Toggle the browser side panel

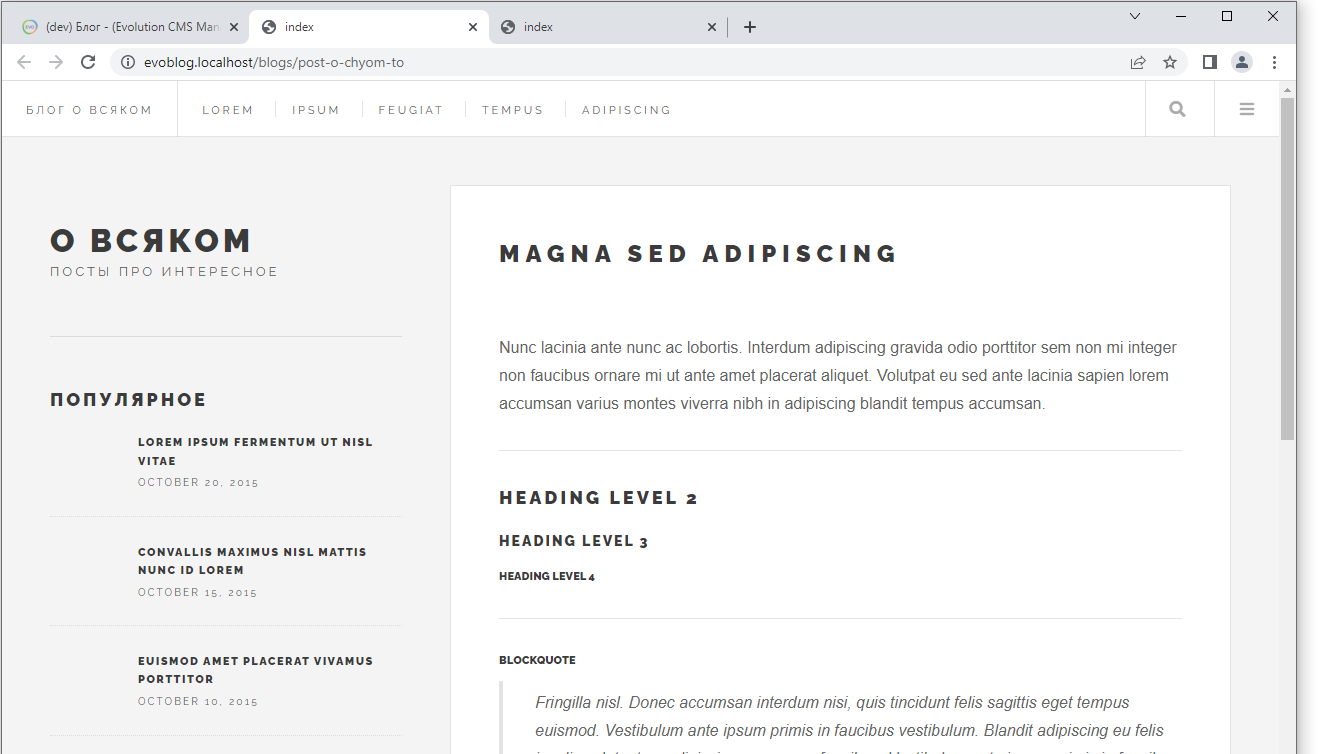tap(1209, 62)
